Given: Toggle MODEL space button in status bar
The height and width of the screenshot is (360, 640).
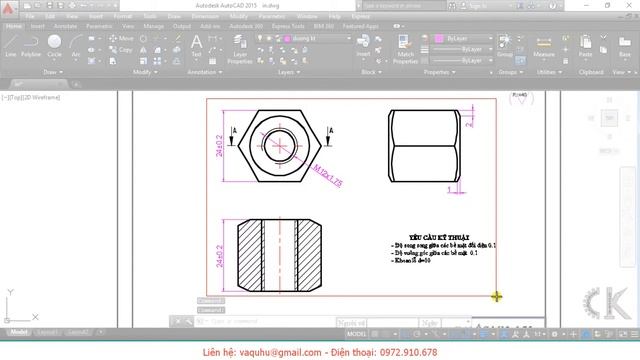Looking at the screenshot, I should click(x=356, y=334).
